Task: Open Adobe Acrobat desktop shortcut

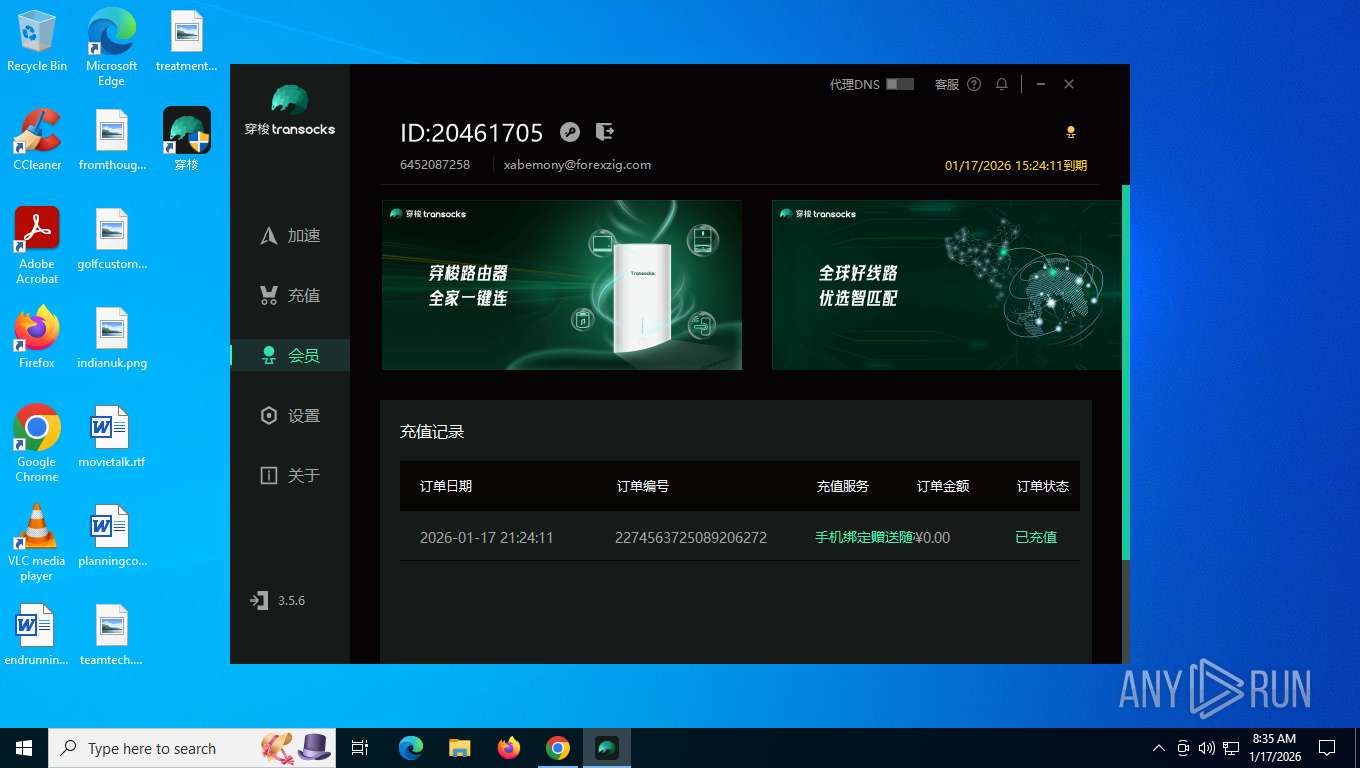Action: pos(37,246)
